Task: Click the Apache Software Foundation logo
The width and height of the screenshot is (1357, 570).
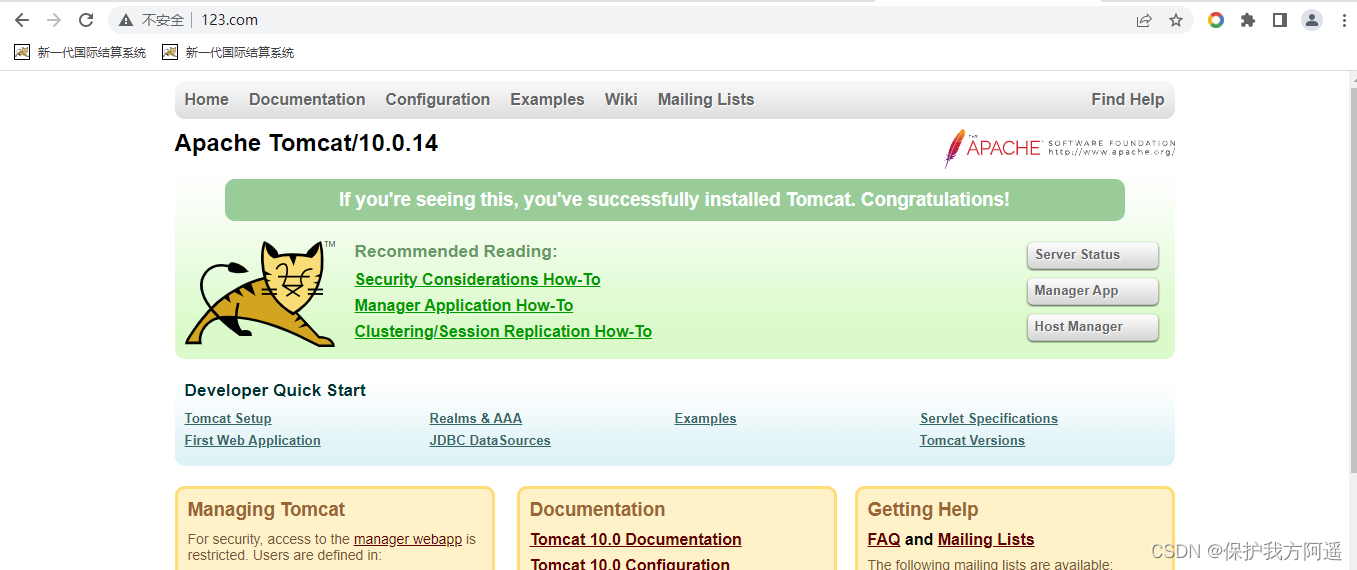Action: [x=1060, y=148]
